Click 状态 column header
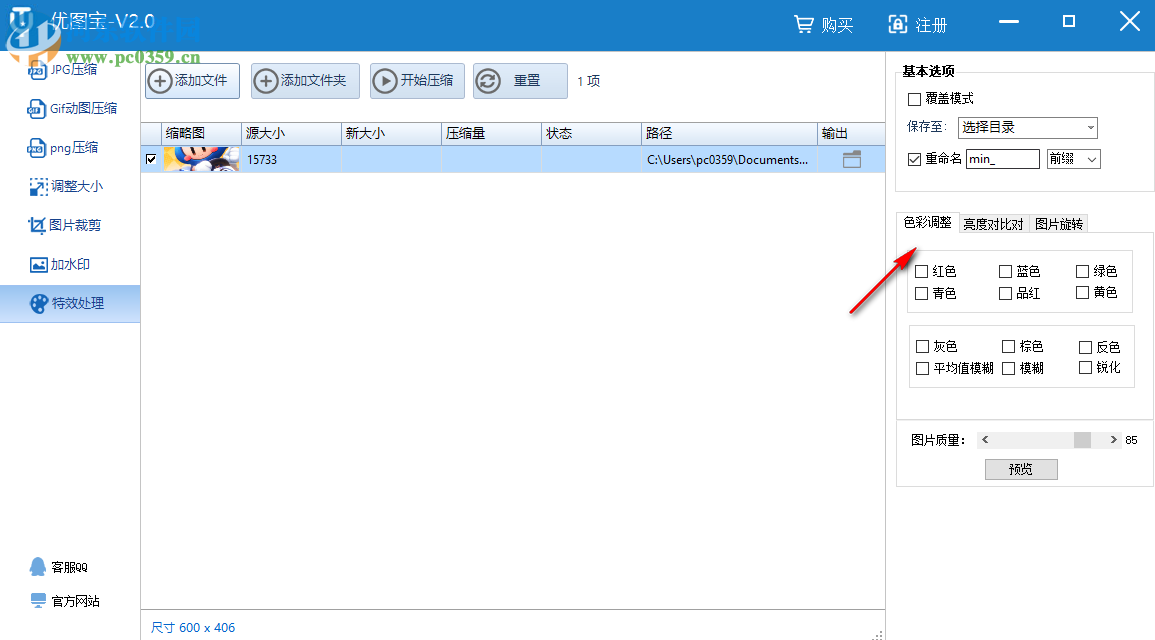The image size is (1155, 640). [591, 133]
